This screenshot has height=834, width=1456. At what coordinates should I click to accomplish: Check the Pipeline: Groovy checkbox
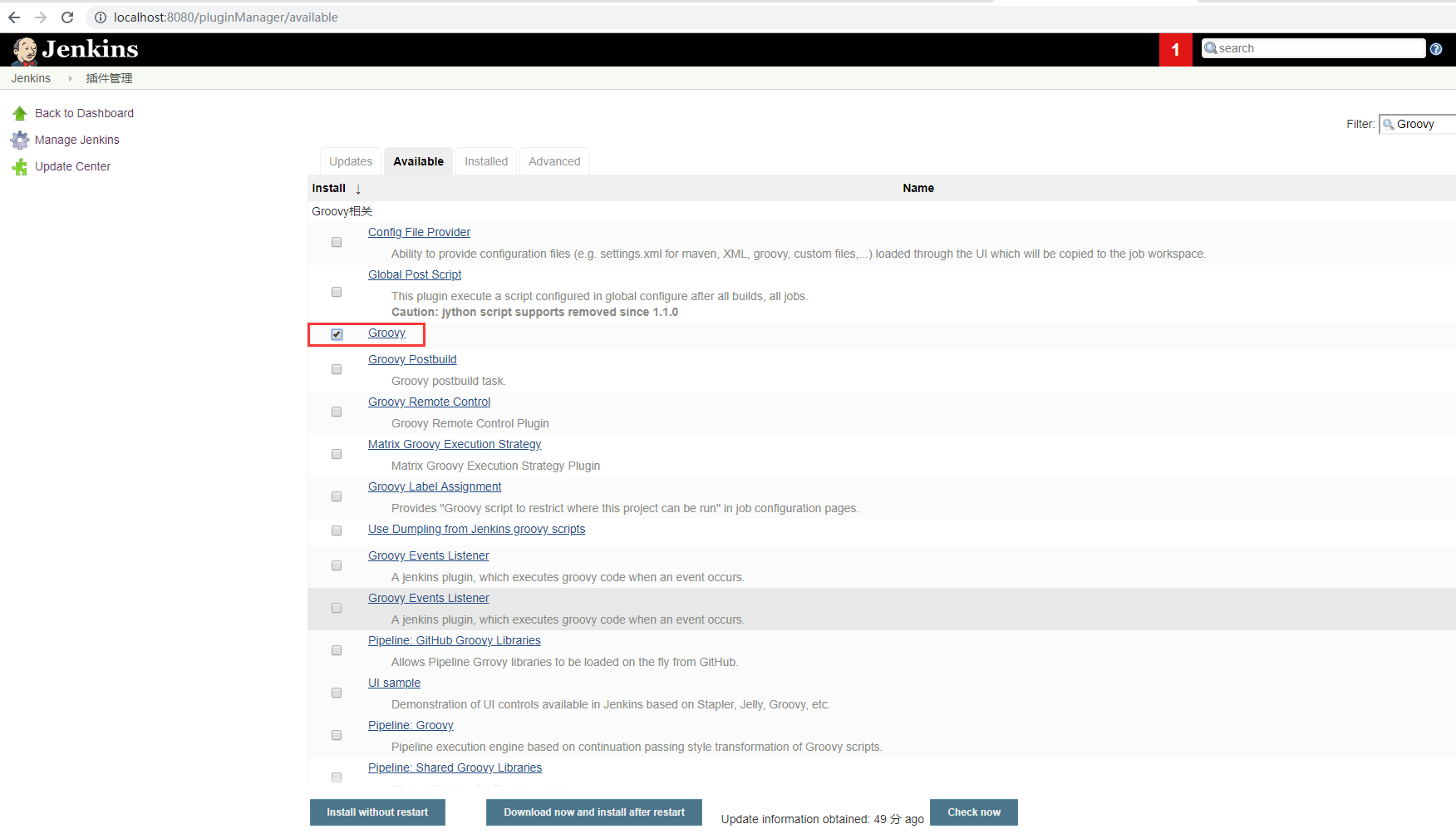(337, 735)
